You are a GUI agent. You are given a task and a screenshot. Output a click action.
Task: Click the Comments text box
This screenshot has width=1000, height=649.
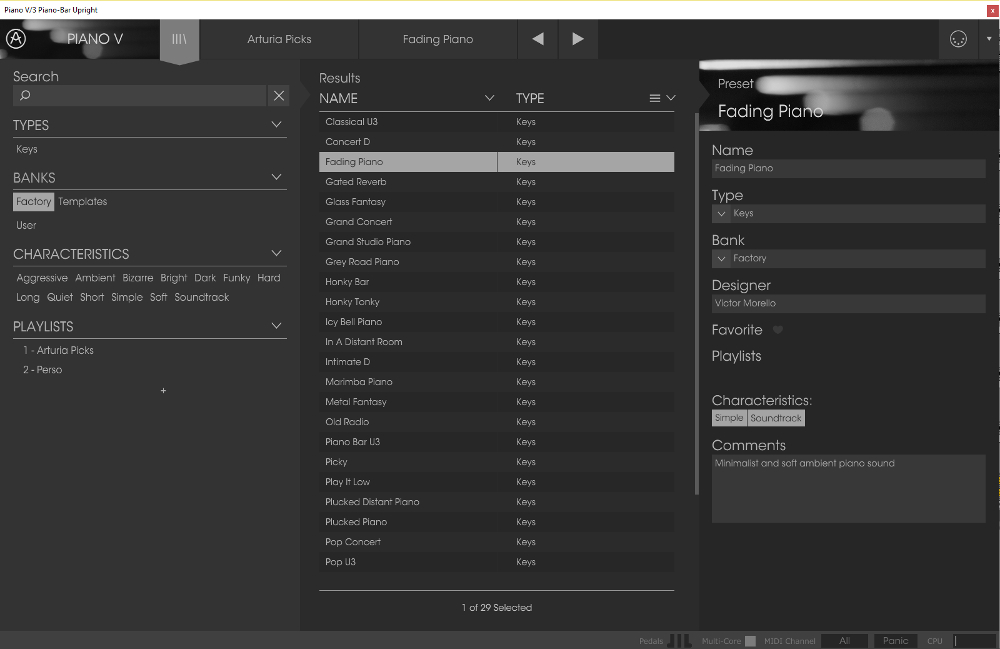848,488
